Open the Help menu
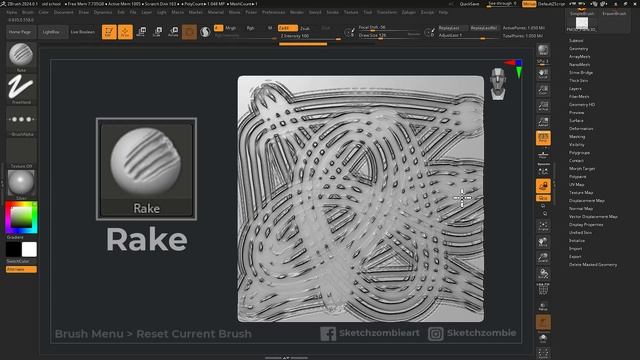Screen dimensions: 640x360 pyautogui.click(x=443, y=12)
